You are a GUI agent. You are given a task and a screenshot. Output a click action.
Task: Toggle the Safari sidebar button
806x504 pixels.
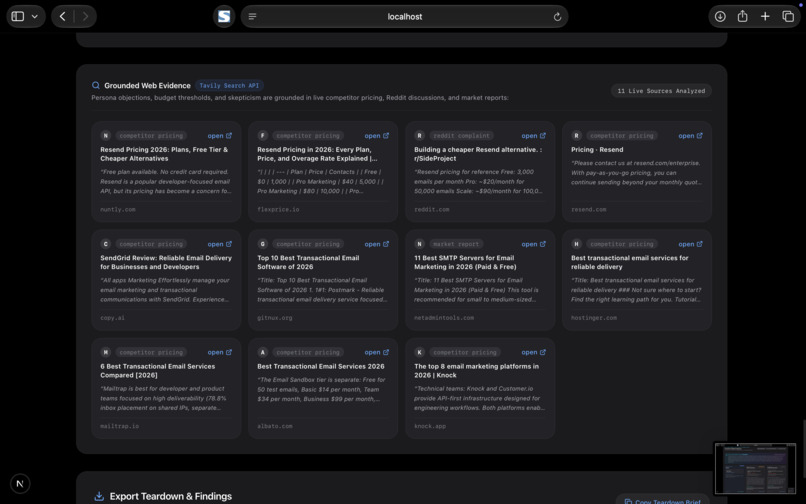[x=17, y=16]
